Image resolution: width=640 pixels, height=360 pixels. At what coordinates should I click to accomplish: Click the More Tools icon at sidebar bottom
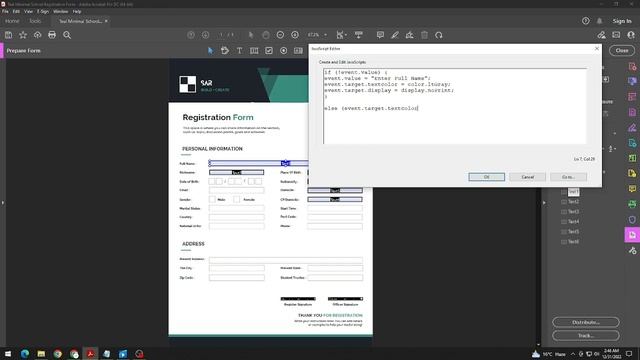tap(632, 251)
